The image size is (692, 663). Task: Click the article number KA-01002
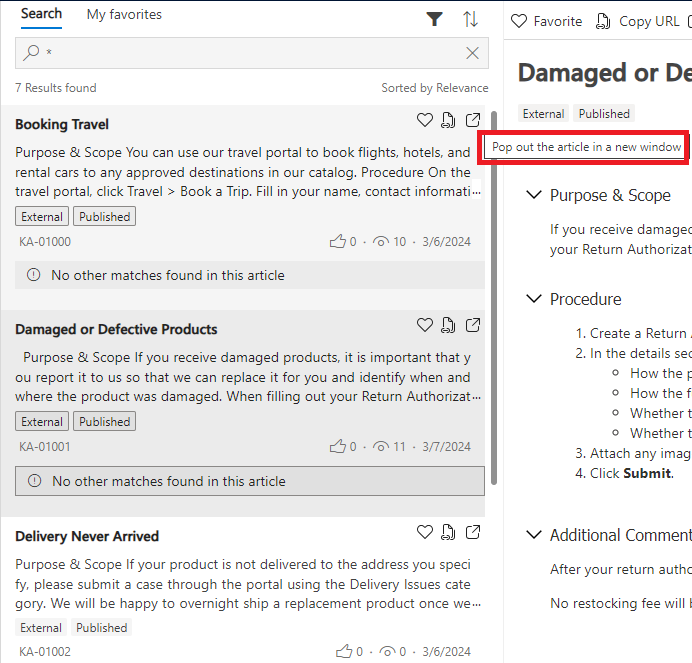(x=45, y=652)
